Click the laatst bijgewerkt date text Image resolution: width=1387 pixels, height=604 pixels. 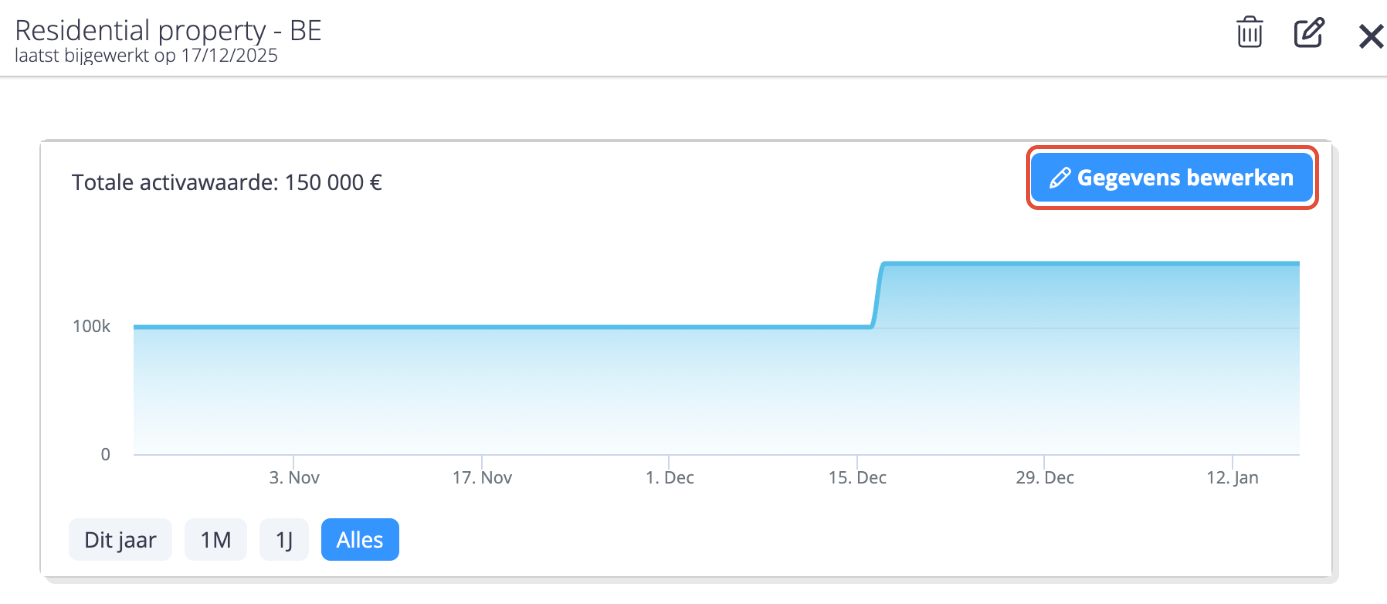(146, 56)
